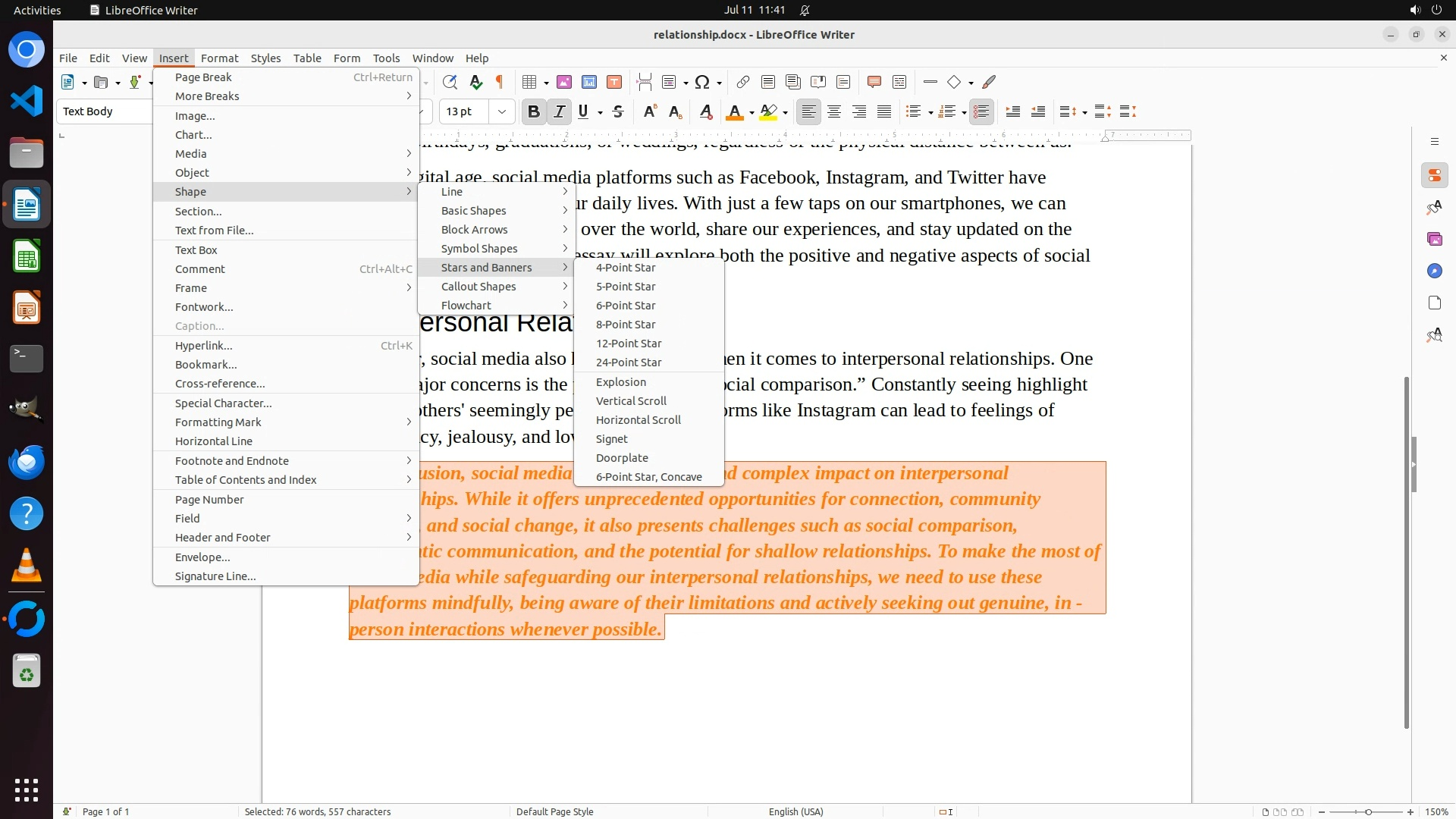The image size is (1456, 819).
Task: Choose Horizontal Scroll from Stars and Banners
Action: (x=638, y=420)
